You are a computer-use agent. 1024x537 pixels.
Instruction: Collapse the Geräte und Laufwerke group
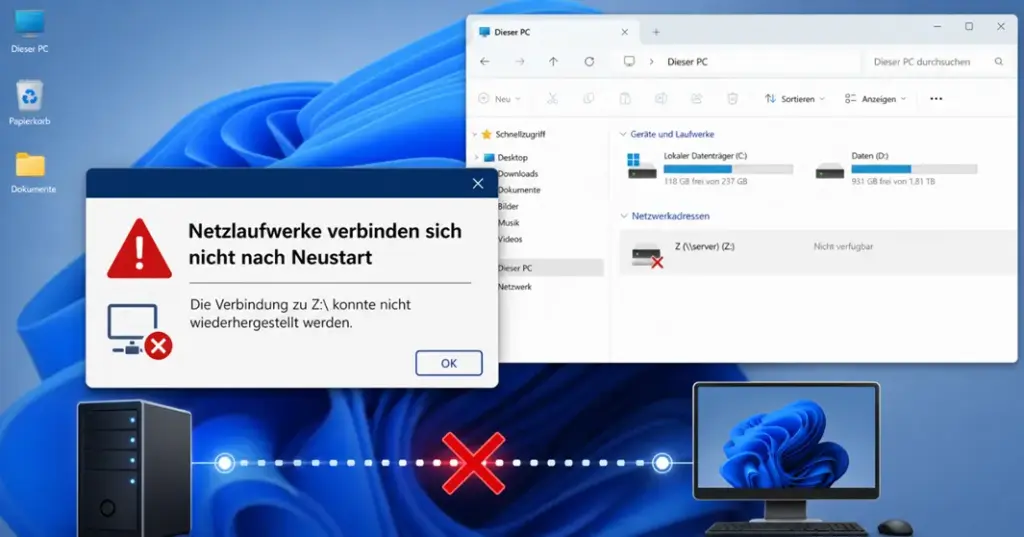click(622, 134)
